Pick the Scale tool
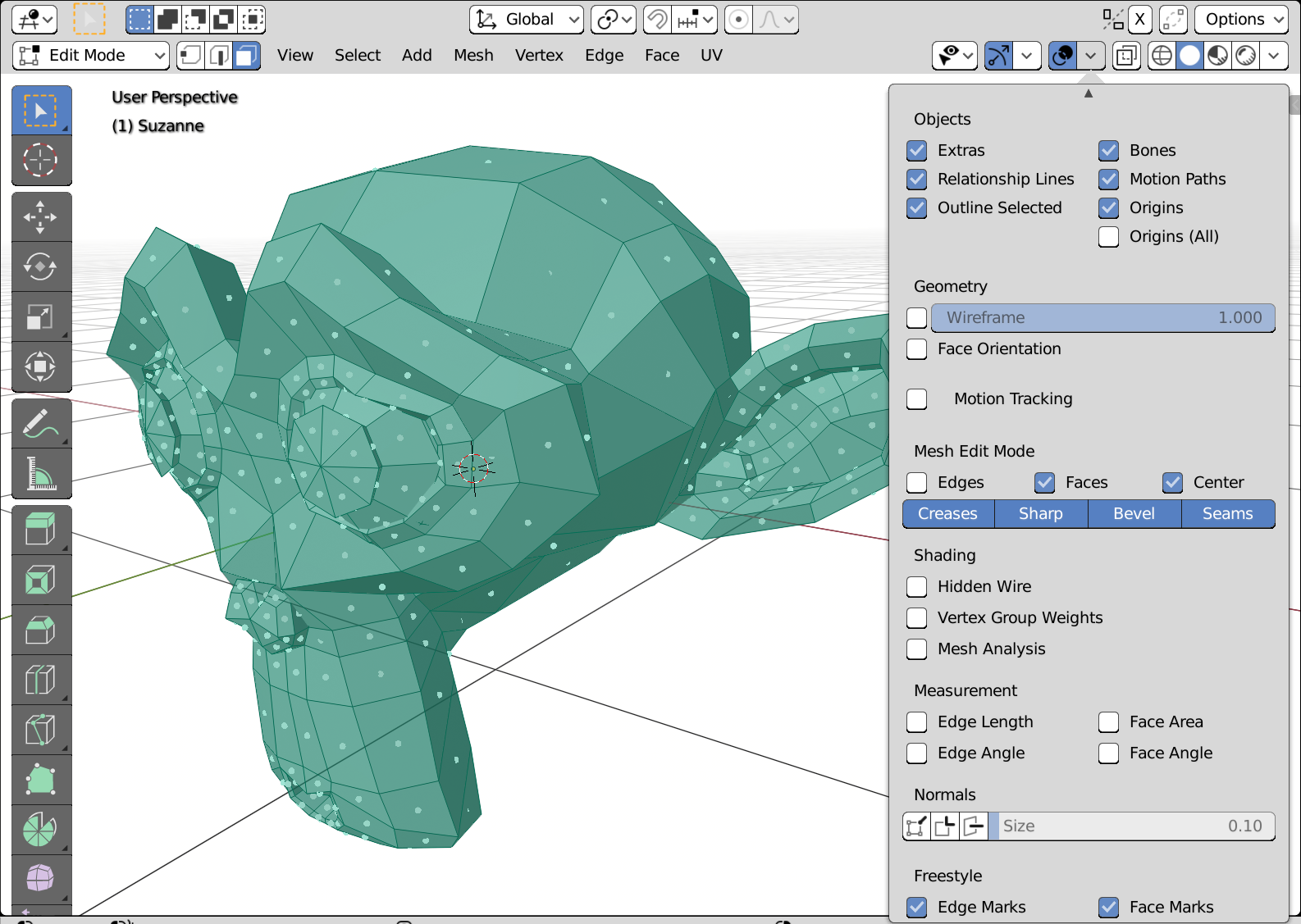 [41, 316]
